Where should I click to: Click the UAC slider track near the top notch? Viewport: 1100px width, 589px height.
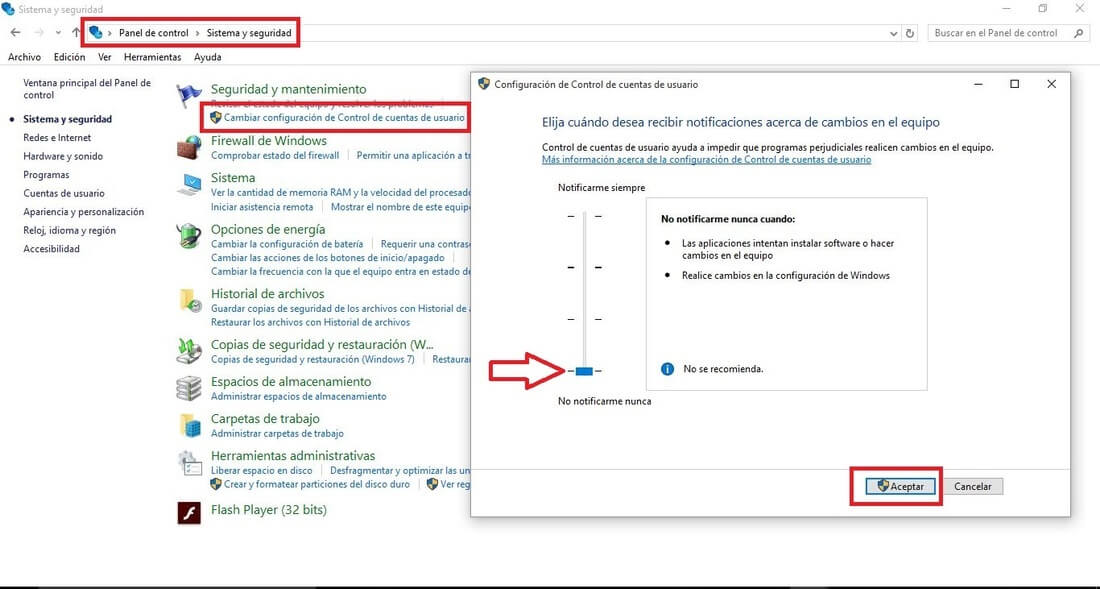click(584, 217)
